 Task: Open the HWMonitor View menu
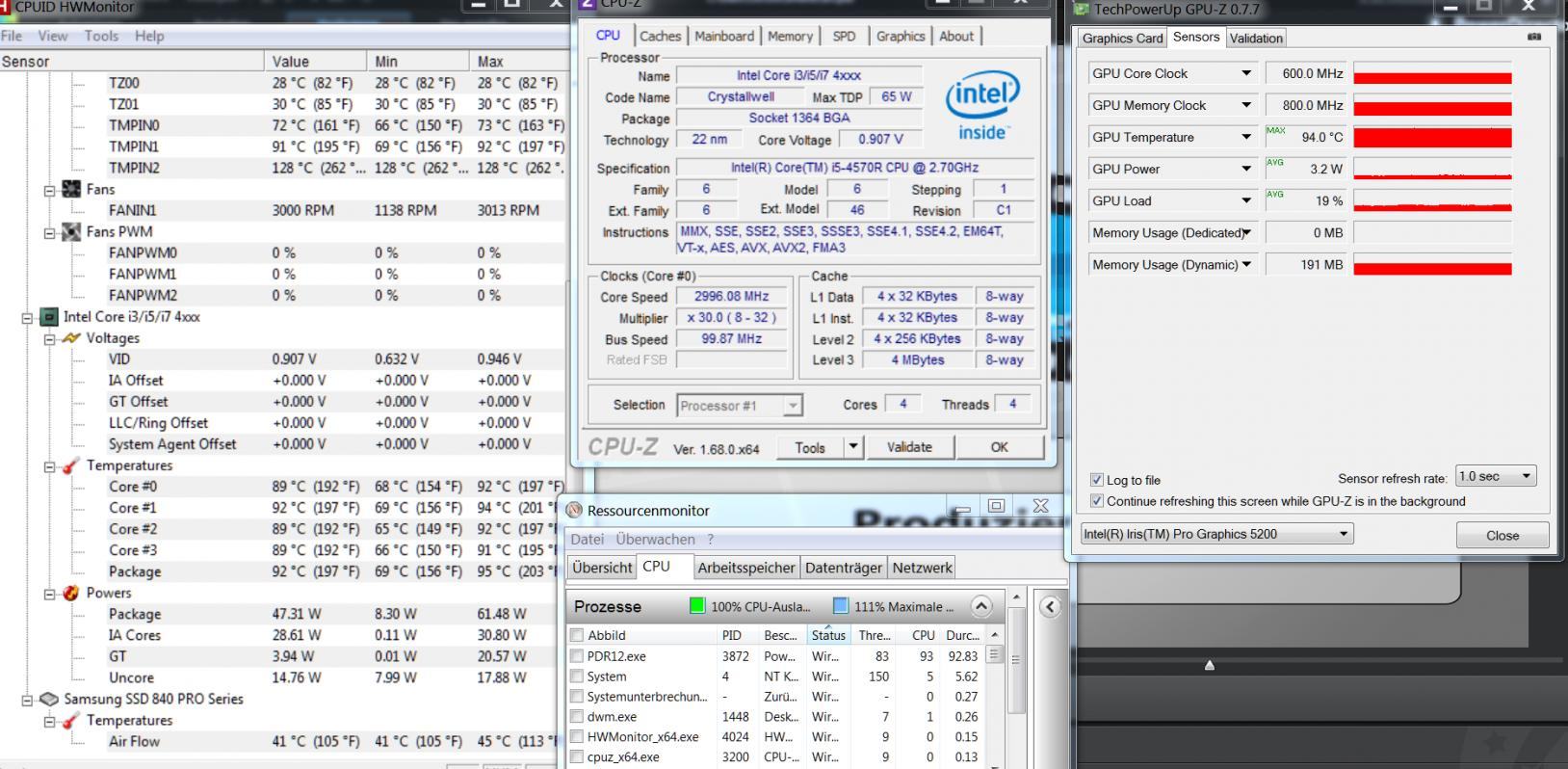[x=53, y=36]
